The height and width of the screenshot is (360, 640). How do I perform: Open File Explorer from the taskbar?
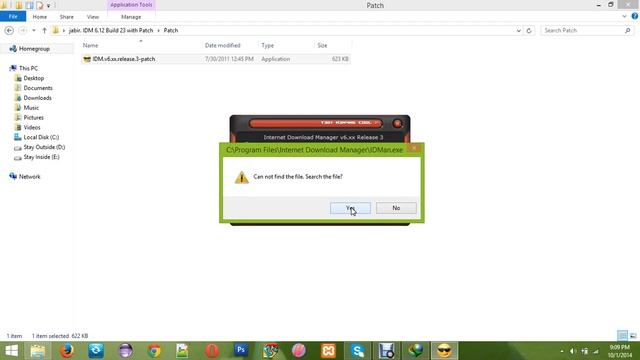(x=38, y=351)
